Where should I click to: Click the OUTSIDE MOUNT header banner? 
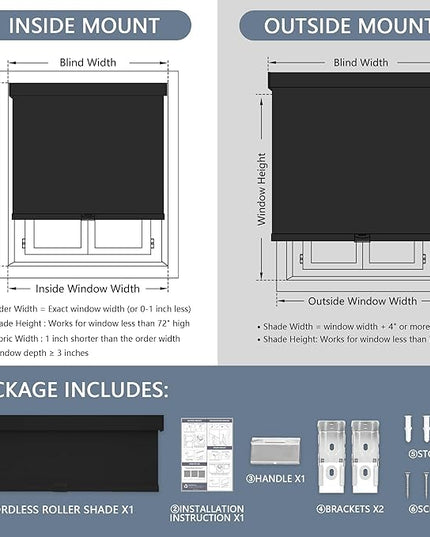point(334,26)
